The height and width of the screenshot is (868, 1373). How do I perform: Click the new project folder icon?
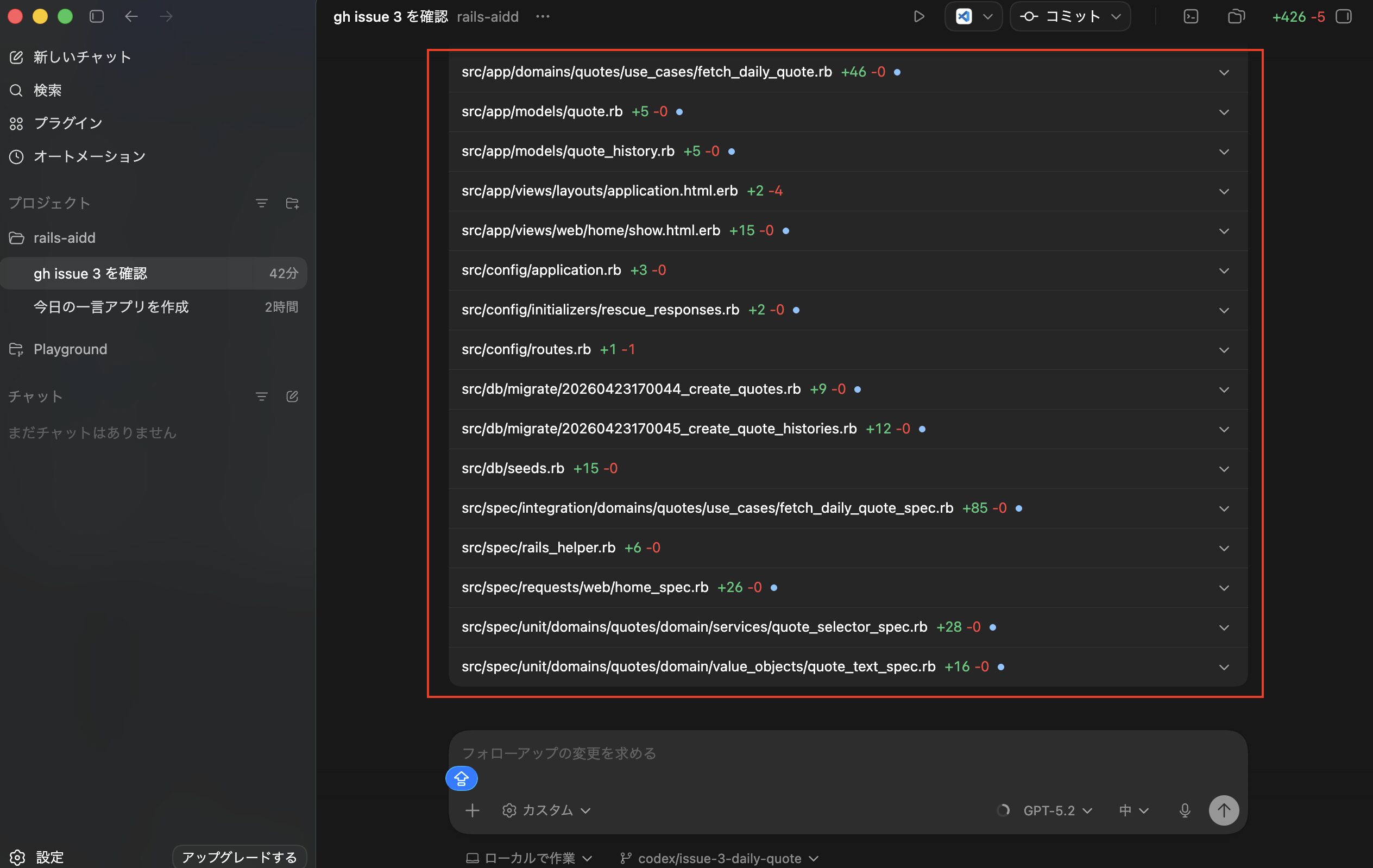pos(293,203)
